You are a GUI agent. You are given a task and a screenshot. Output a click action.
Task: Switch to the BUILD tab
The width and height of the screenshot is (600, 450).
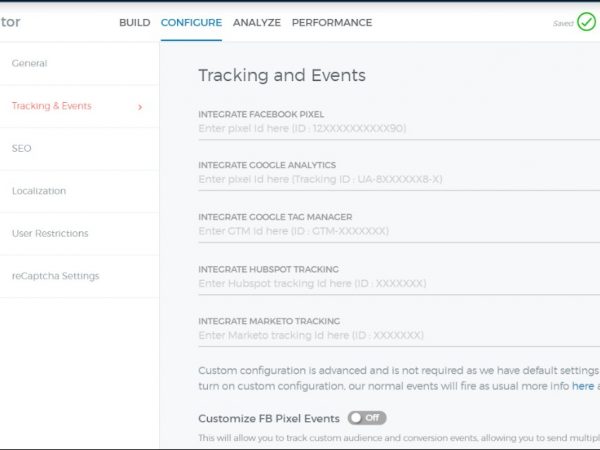pyautogui.click(x=134, y=23)
